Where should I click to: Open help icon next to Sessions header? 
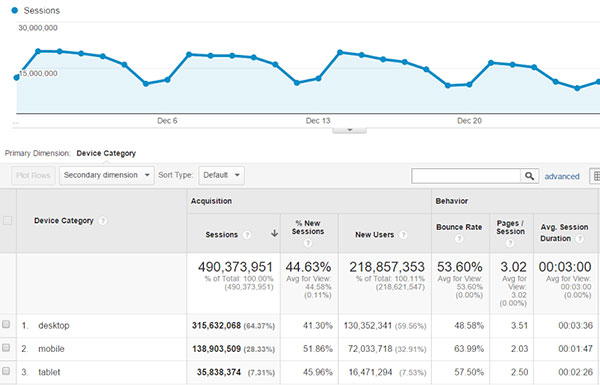point(247,235)
